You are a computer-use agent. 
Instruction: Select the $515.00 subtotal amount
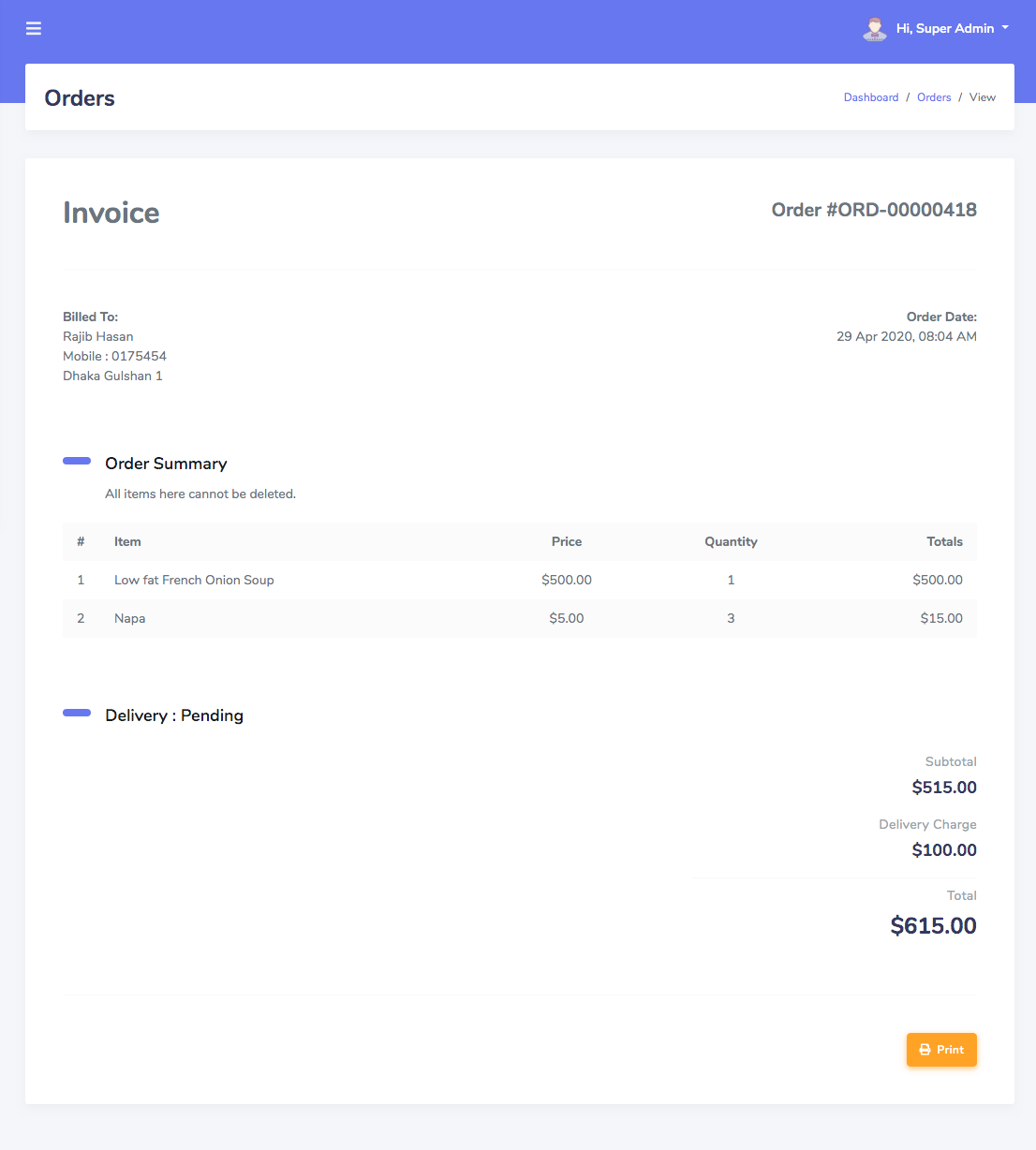coord(944,788)
